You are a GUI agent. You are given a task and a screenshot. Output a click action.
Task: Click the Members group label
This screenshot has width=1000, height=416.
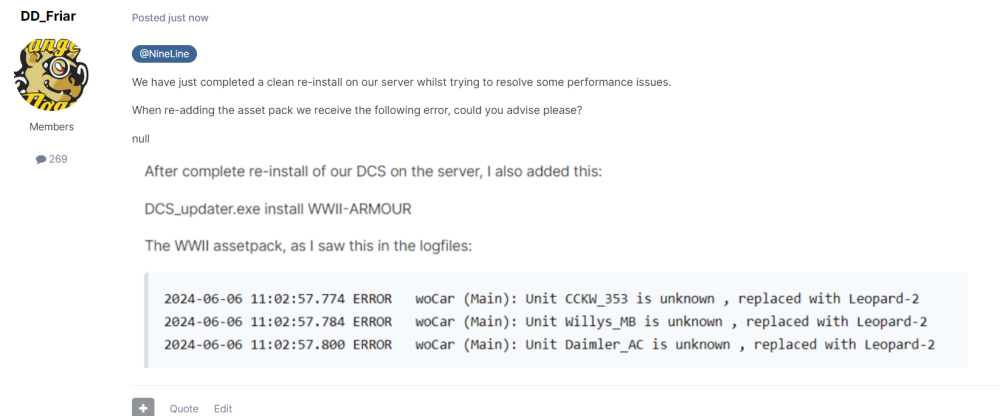pyautogui.click(x=49, y=127)
